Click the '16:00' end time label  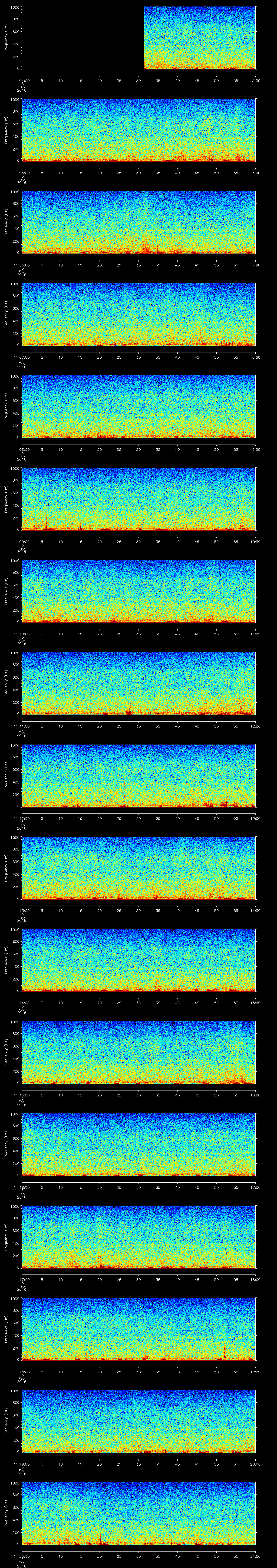pos(256,1095)
